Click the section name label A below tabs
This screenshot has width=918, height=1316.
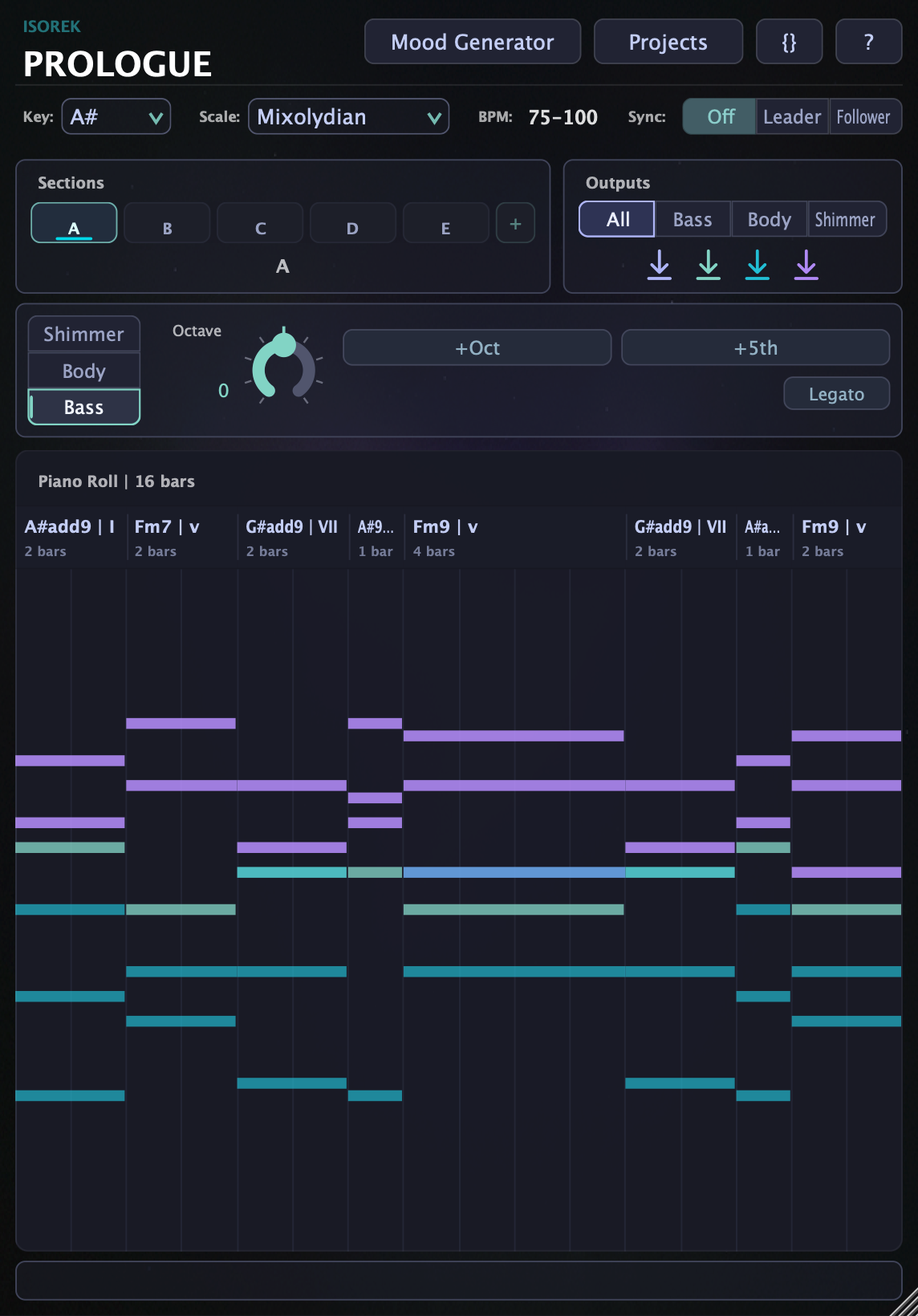pyautogui.click(x=282, y=266)
